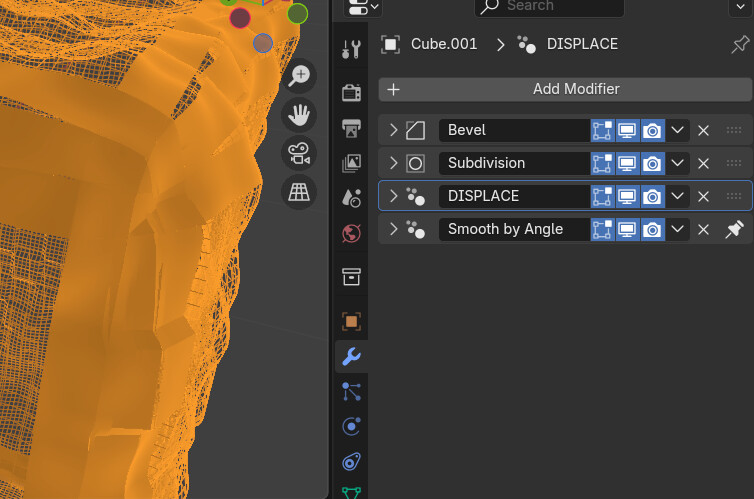Open the Object Constraints tab
Image resolution: width=754 pixels, height=499 pixels.
pyautogui.click(x=352, y=462)
